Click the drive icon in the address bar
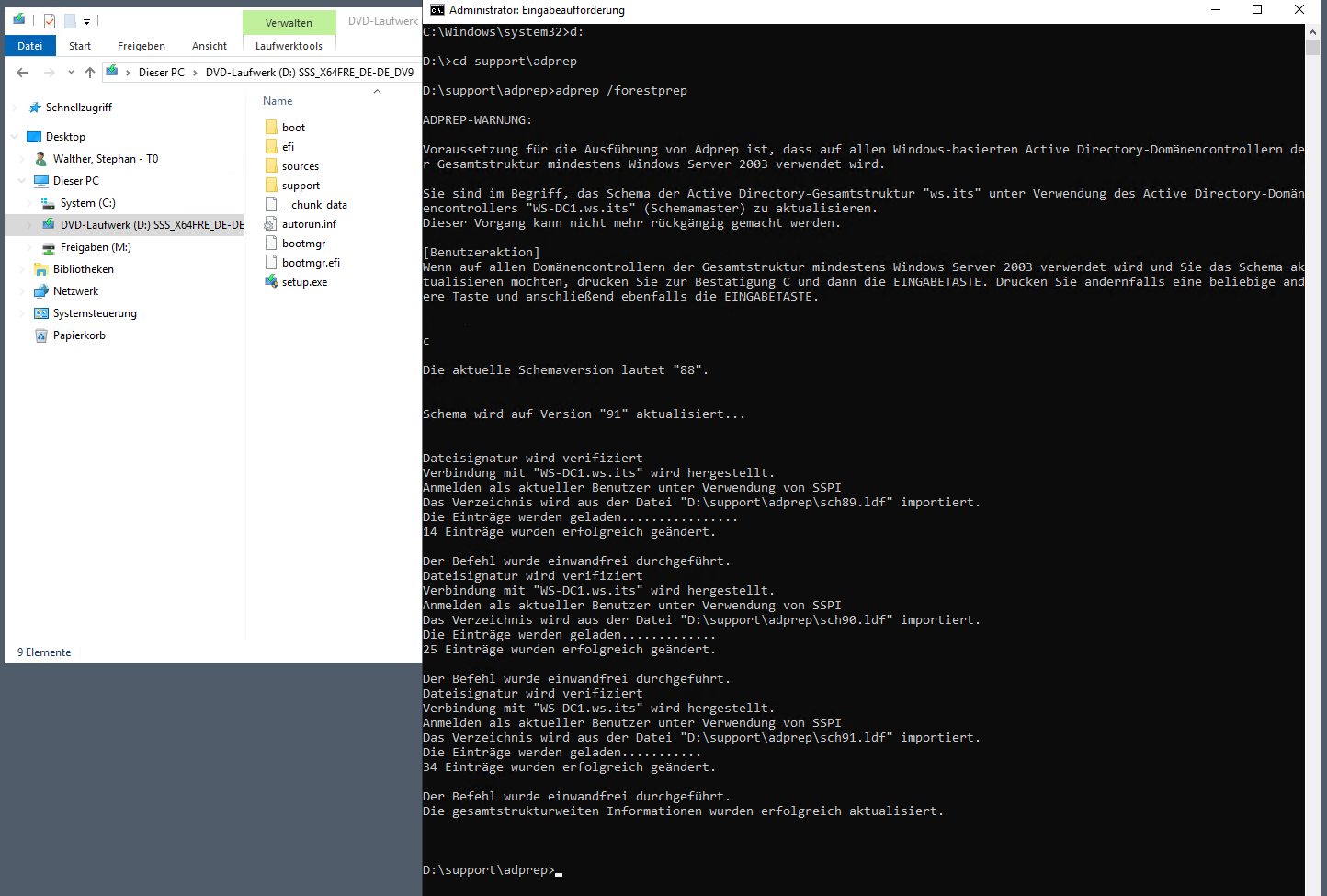 [x=111, y=72]
